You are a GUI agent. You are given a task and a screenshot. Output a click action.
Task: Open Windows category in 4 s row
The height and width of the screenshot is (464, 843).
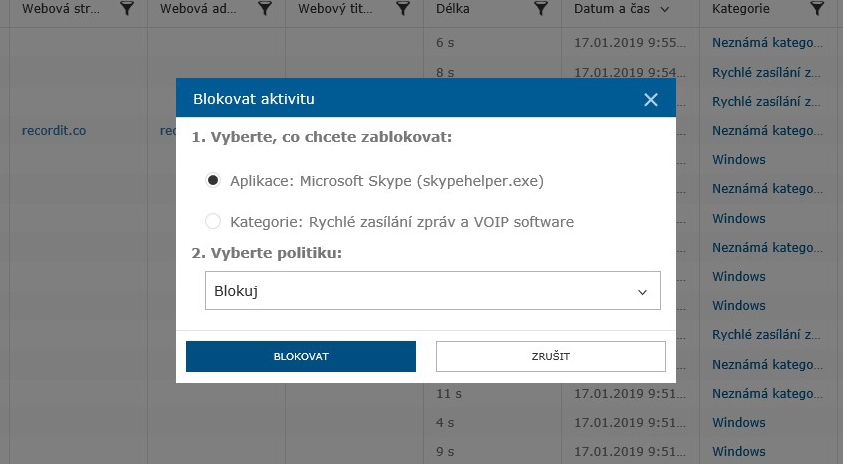click(x=739, y=423)
